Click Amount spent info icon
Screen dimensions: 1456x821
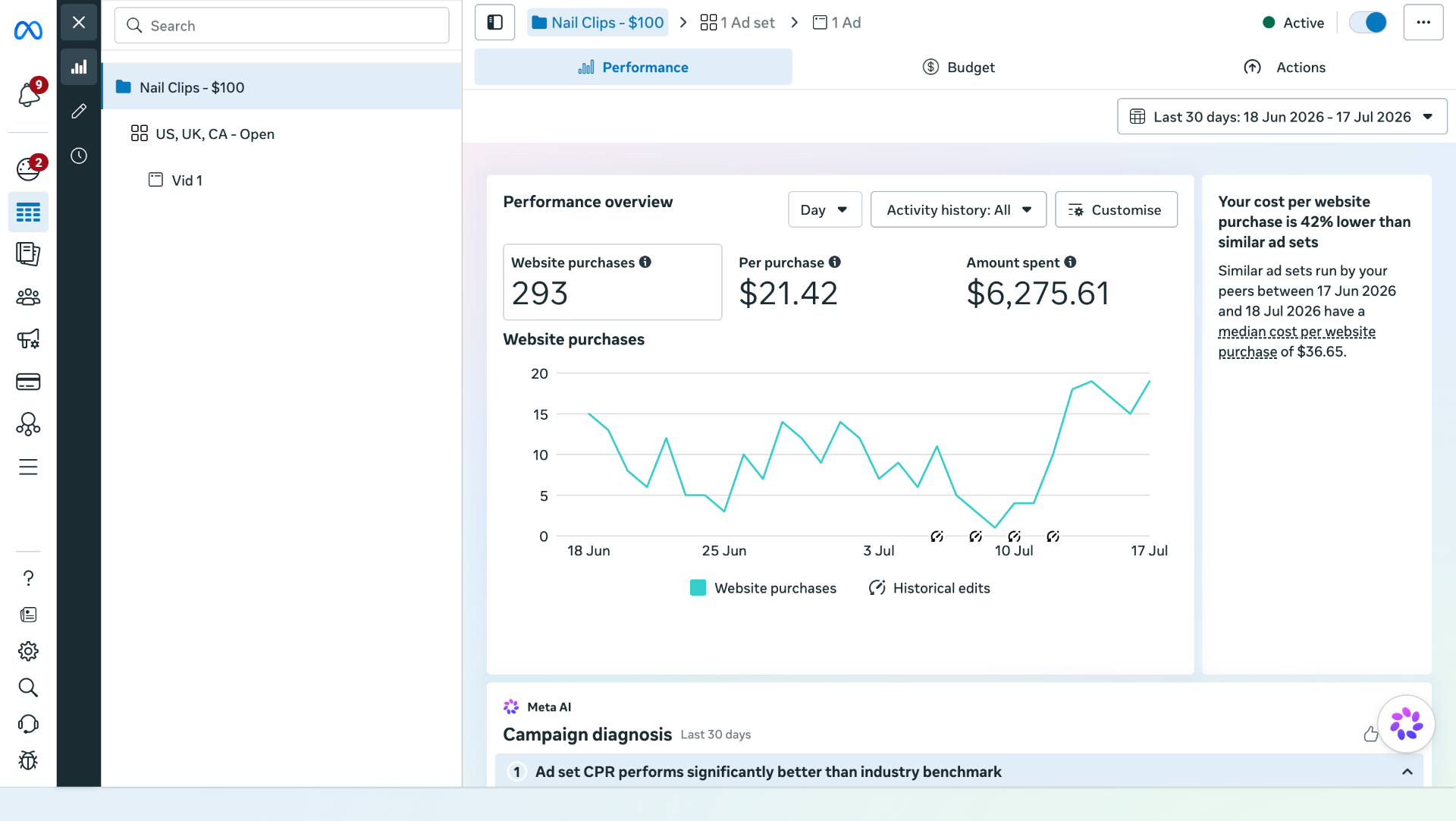(1070, 262)
